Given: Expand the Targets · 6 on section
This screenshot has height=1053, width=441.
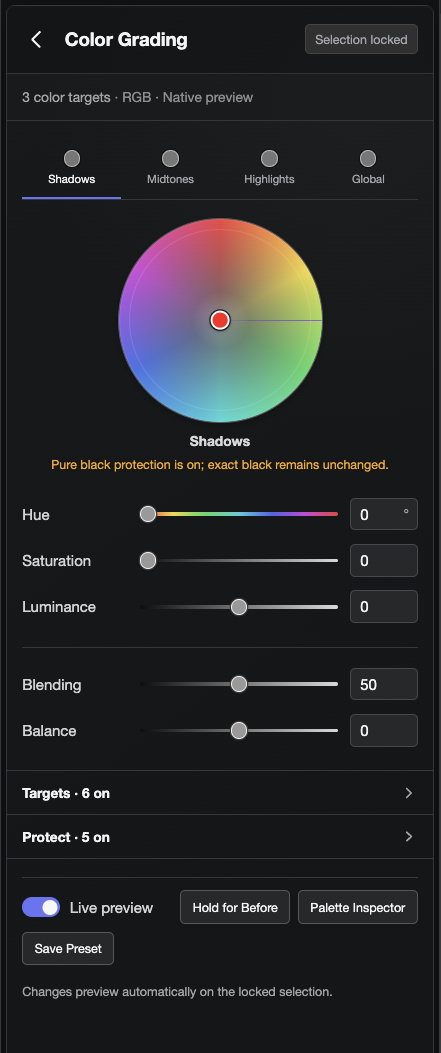Looking at the screenshot, I should point(220,793).
